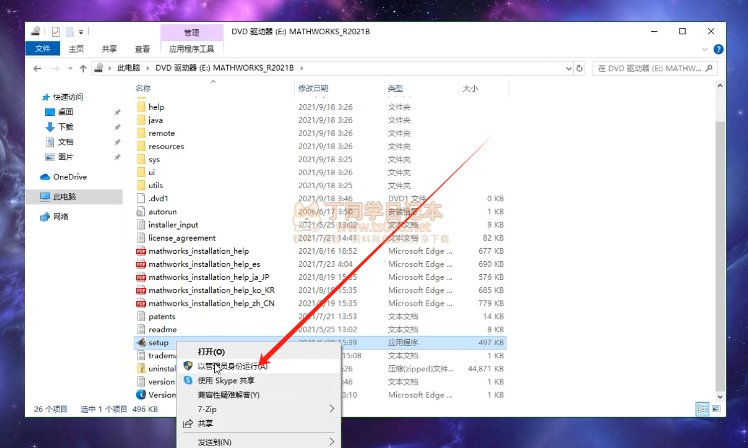Open 下载 in the navigation pane

pos(66,126)
